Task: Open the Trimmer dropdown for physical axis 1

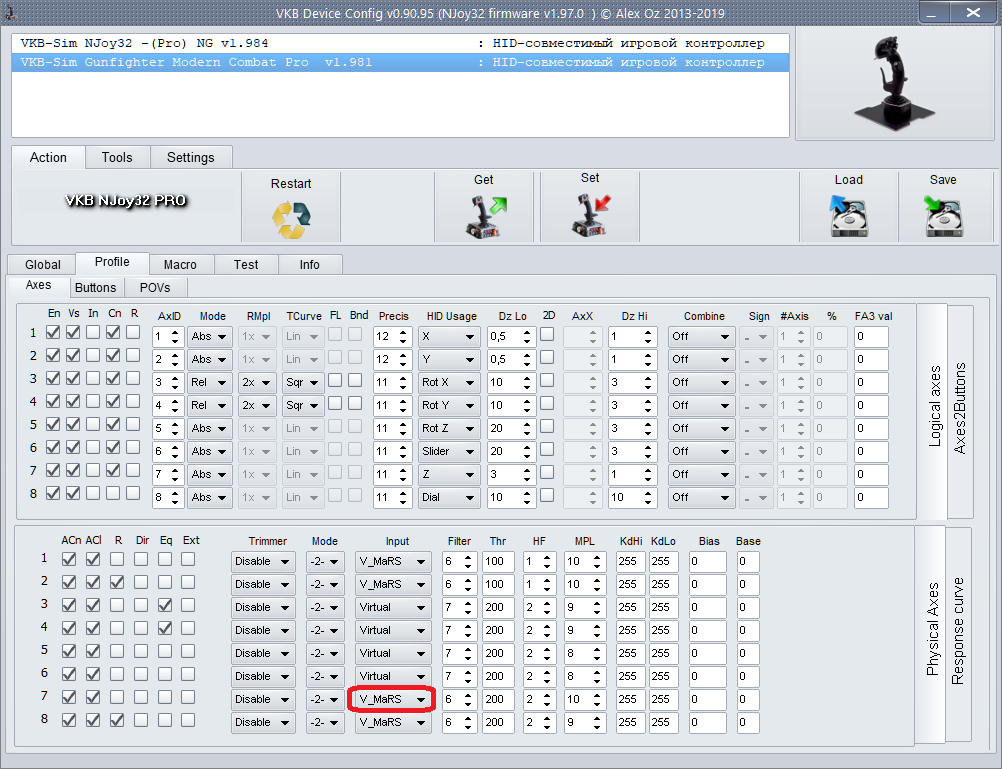Action: [x=262, y=561]
